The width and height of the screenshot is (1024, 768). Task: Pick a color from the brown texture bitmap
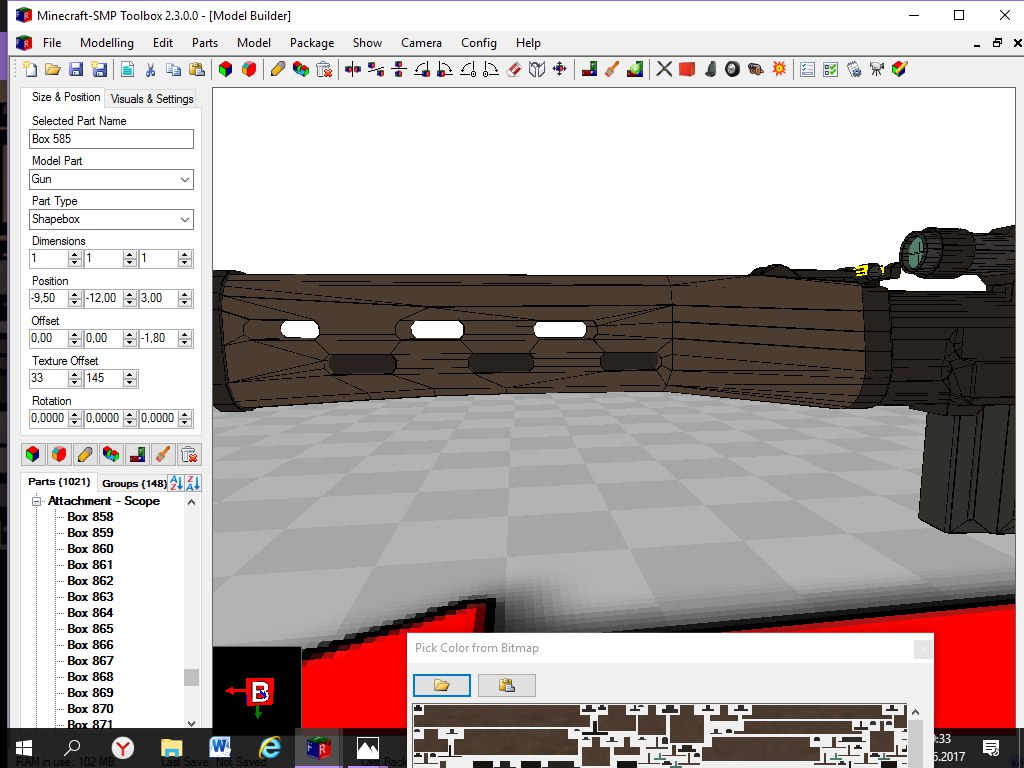(660, 735)
